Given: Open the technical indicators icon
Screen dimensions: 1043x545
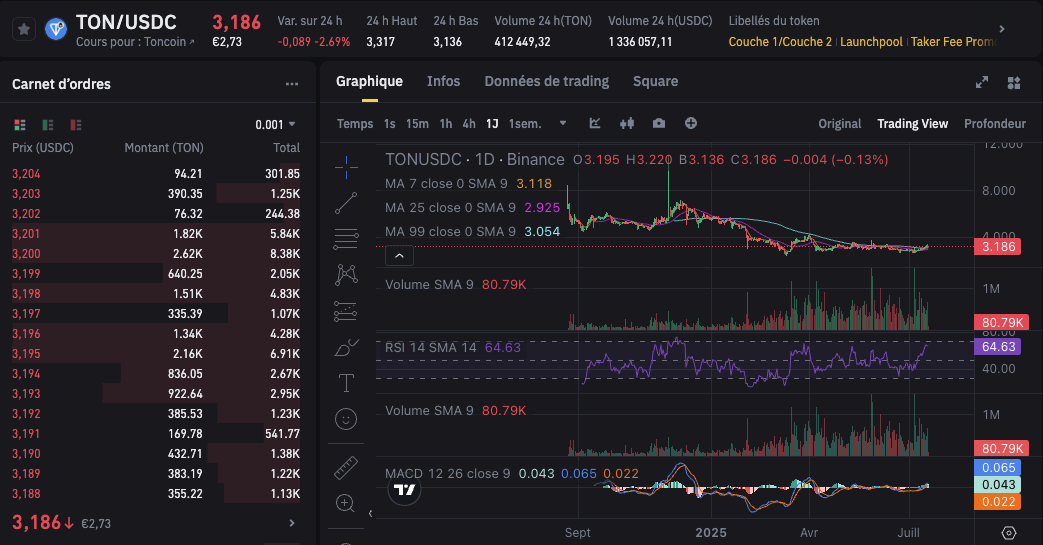Looking at the screenshot, I should point(595,123).
